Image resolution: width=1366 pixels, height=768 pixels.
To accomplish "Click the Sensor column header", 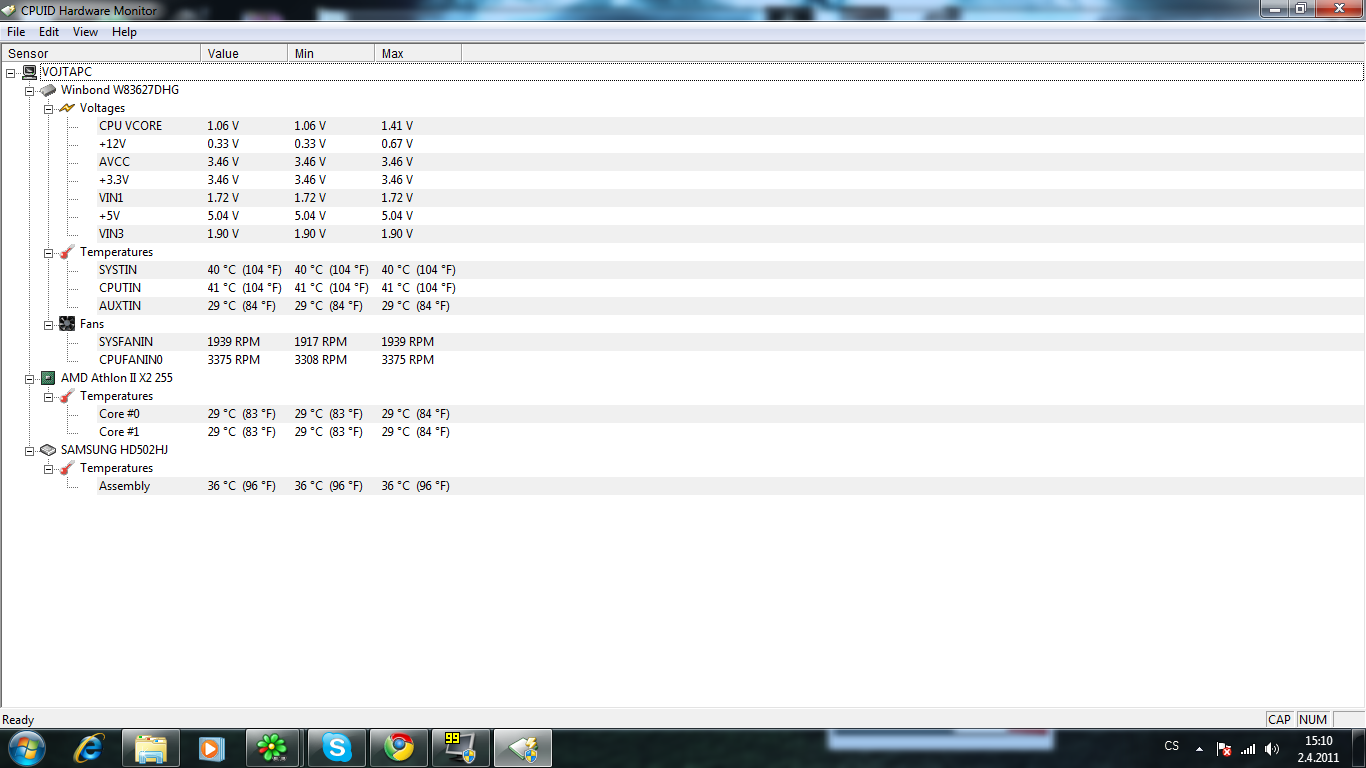I will pos(101,53).
